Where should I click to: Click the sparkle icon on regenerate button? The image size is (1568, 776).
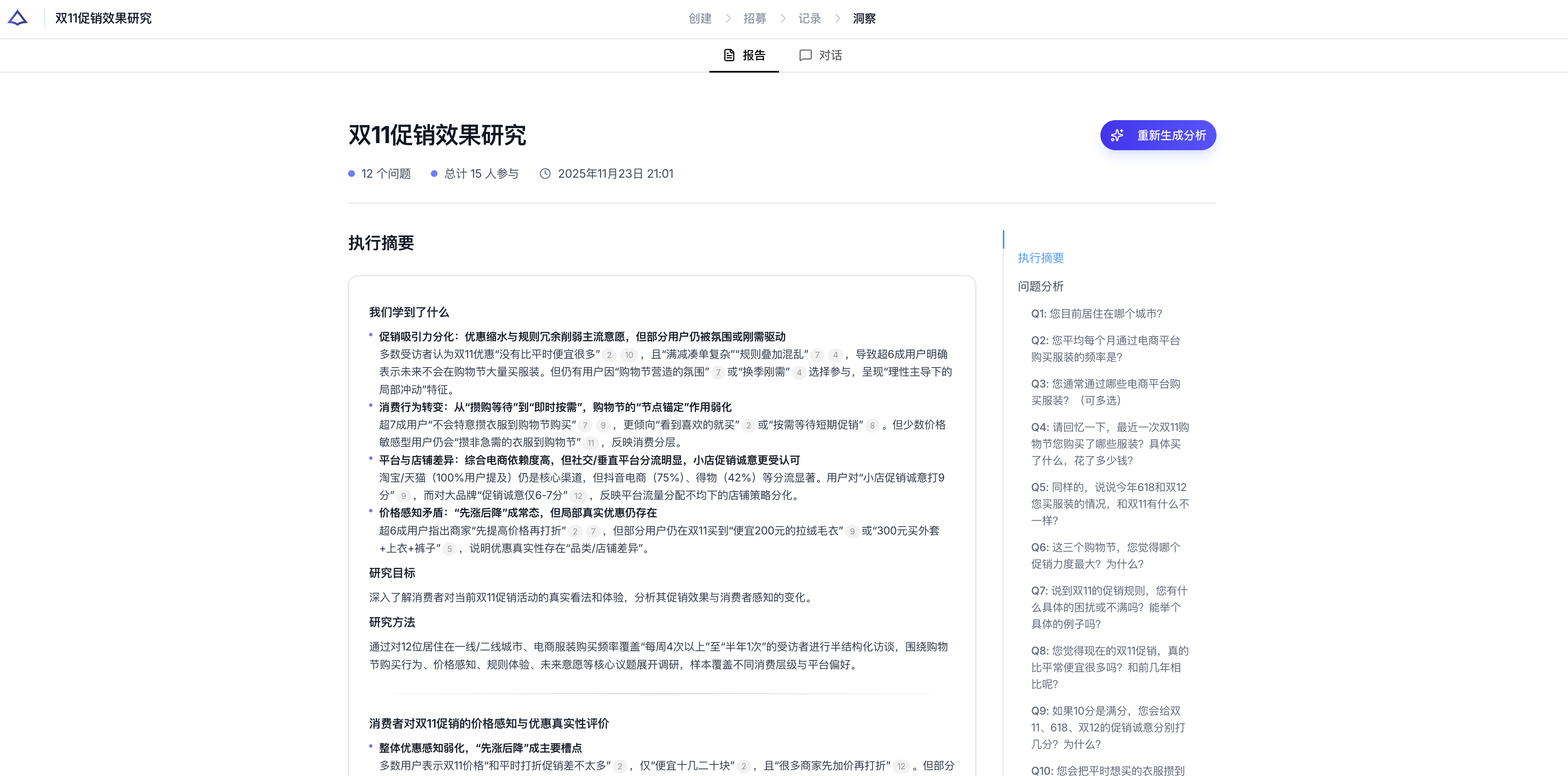click(x=1117, y=135)
